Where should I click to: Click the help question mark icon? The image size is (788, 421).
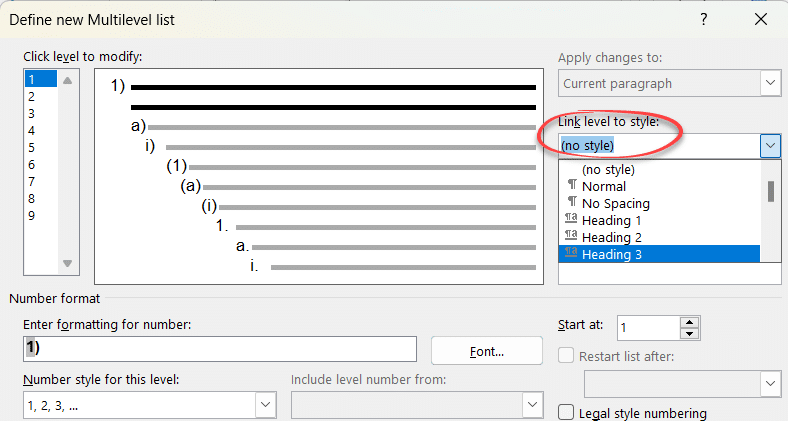coord(704,19)
